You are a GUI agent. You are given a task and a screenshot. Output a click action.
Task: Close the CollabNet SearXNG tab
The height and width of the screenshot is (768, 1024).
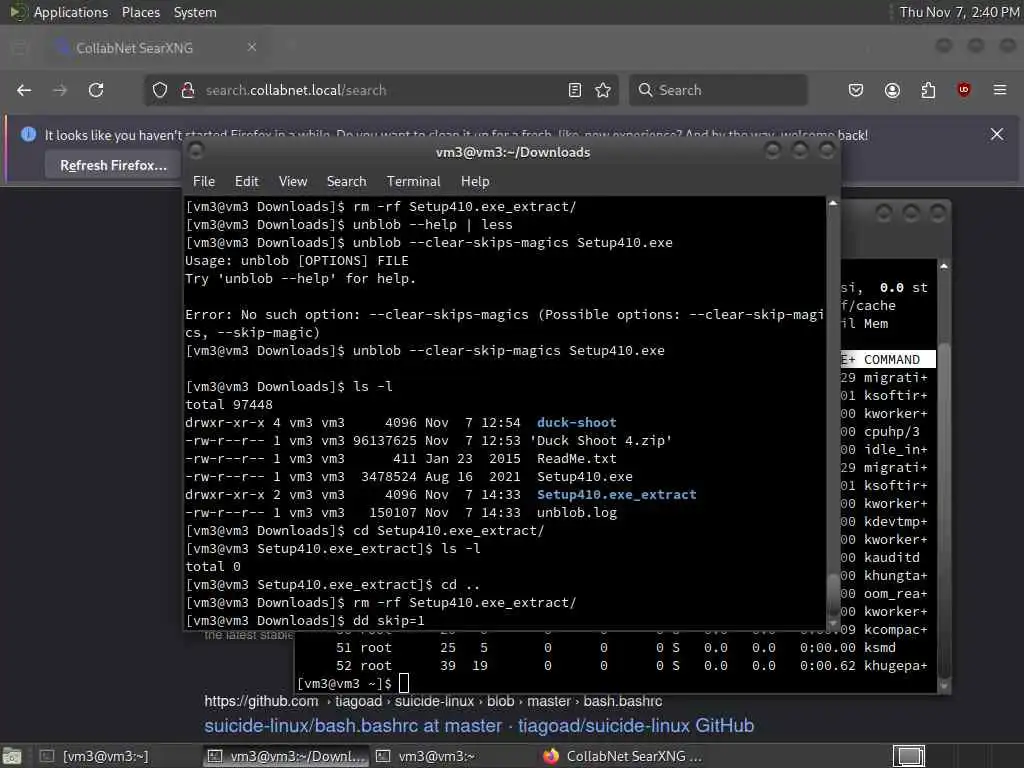tap(251, 47)
